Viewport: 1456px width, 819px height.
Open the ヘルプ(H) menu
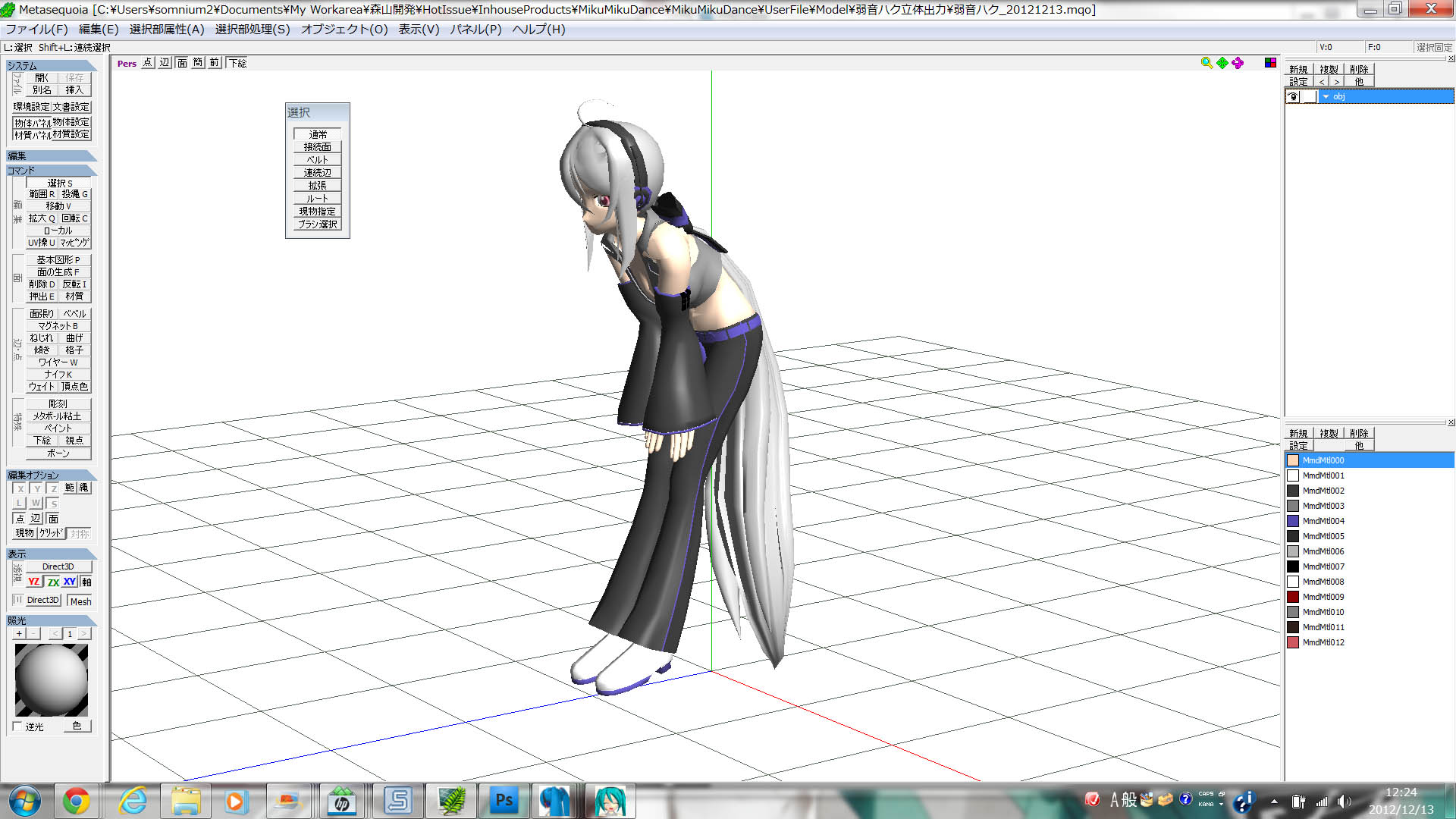coord(539,30)
